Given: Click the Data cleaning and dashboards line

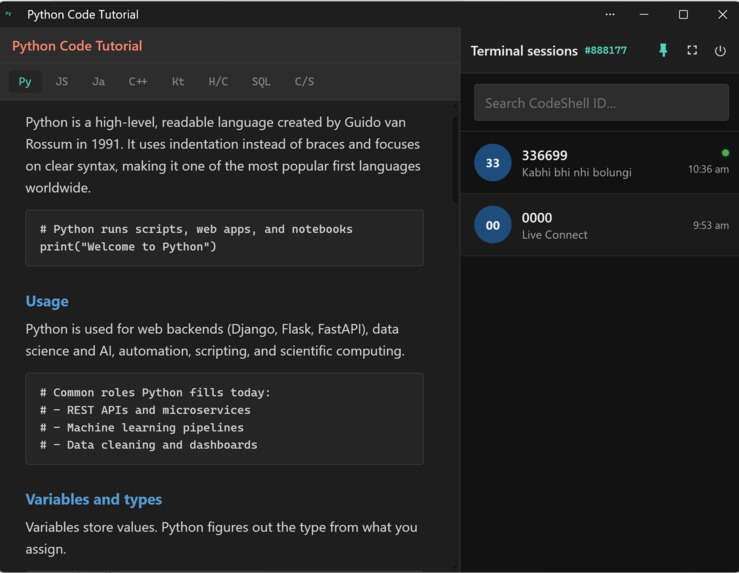Looking at the screenshot, I should [x=149, y=445].
